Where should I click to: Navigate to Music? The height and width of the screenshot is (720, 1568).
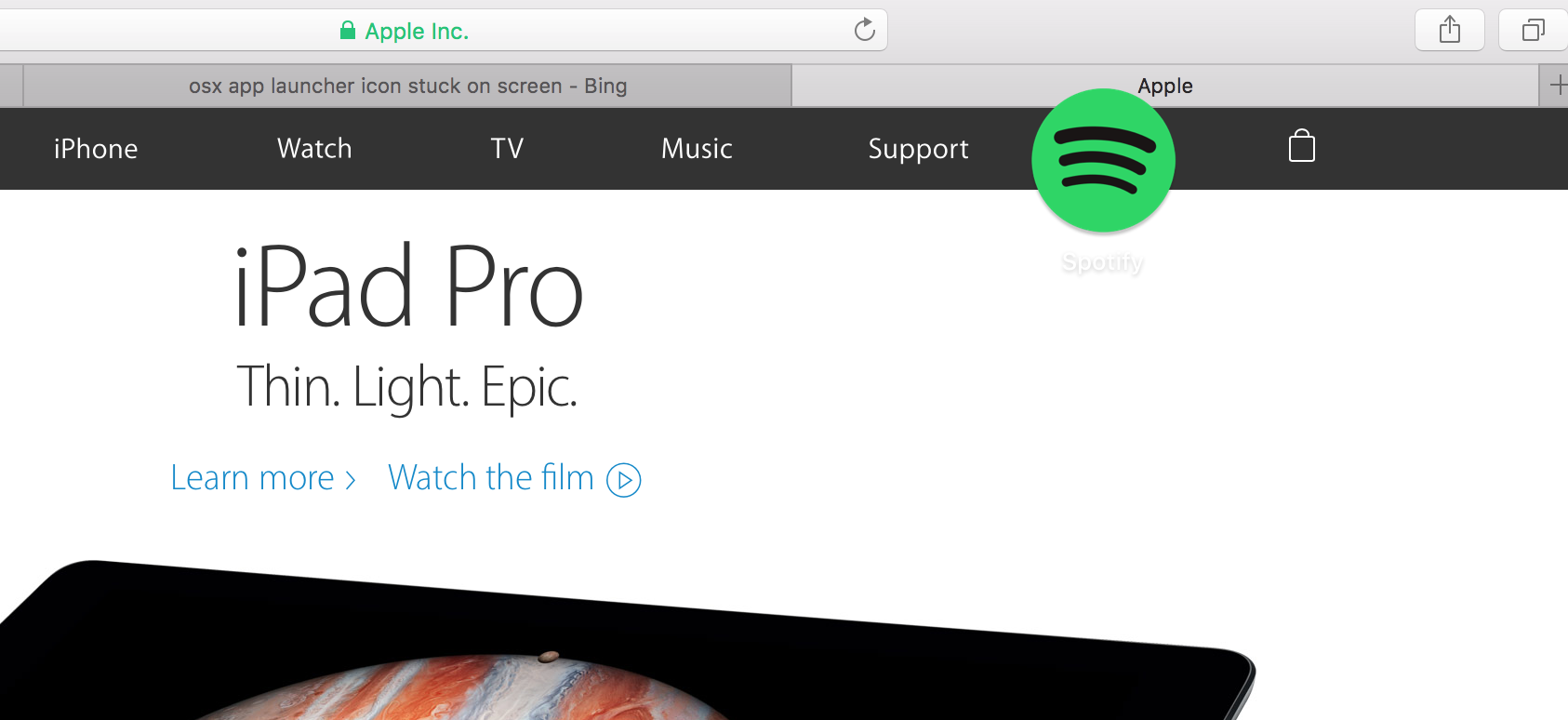(697, 149)
